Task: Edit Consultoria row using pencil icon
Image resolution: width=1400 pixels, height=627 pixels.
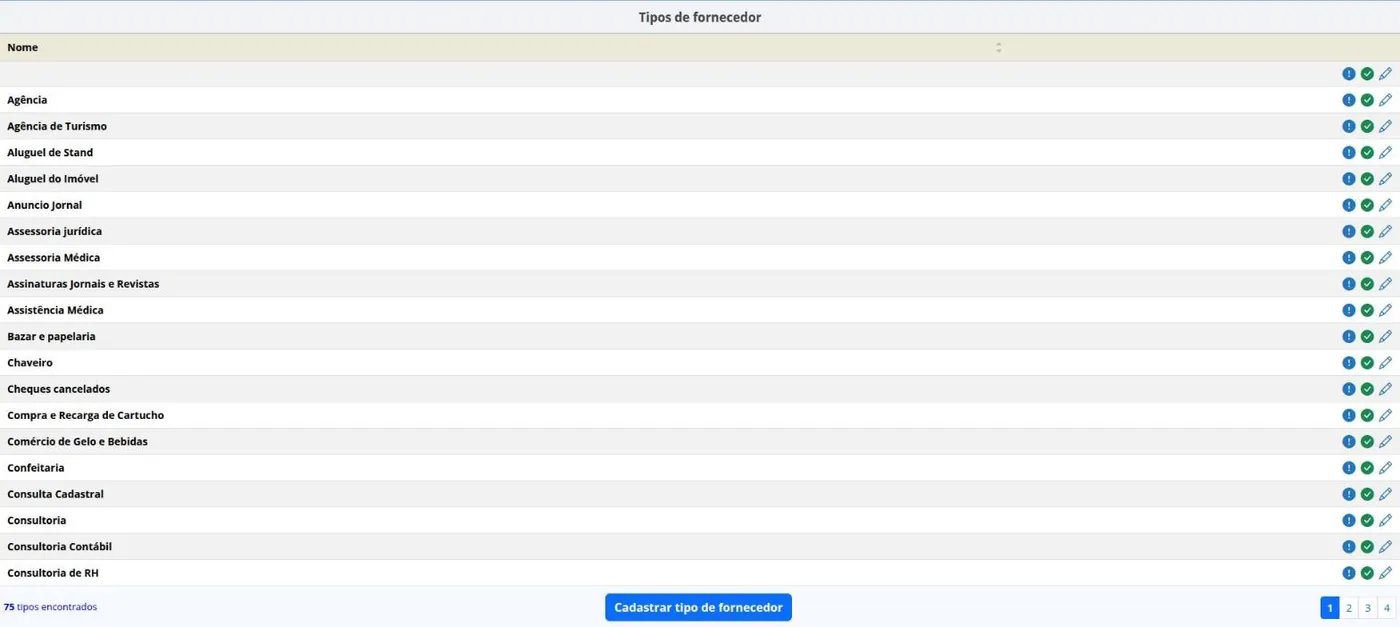Action: (x=1385, y=520)
